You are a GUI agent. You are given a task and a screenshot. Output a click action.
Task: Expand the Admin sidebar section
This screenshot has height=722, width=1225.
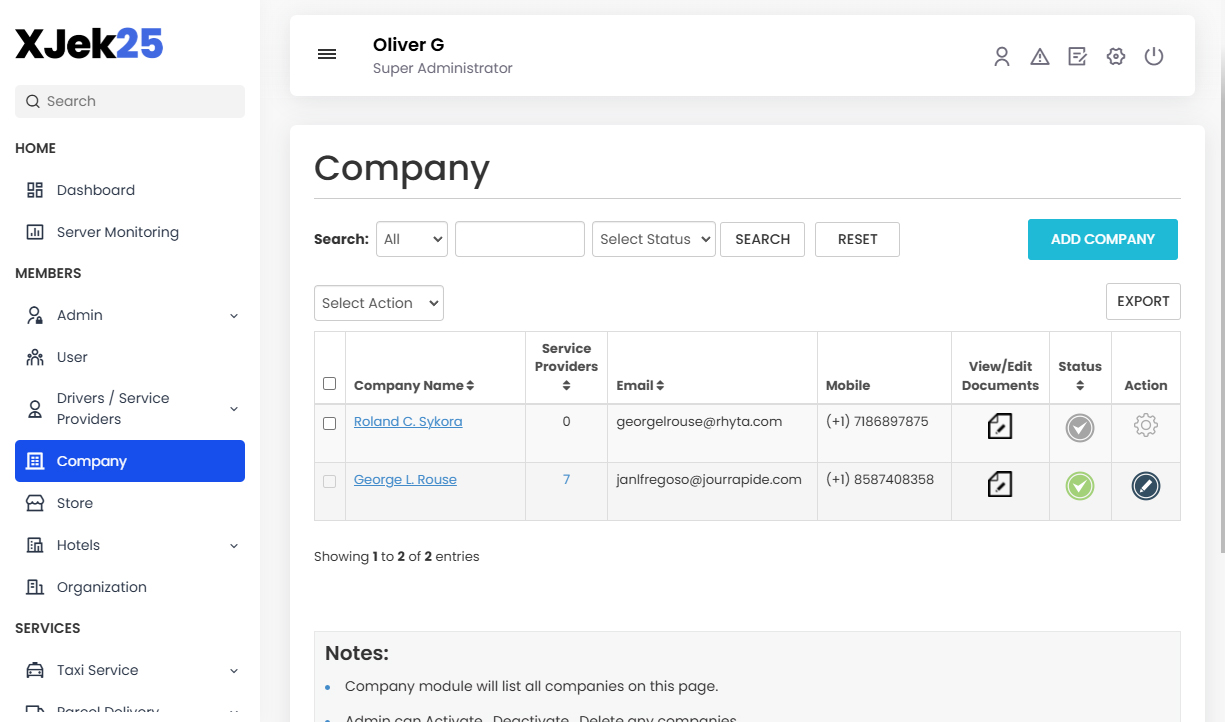[129, 314]
